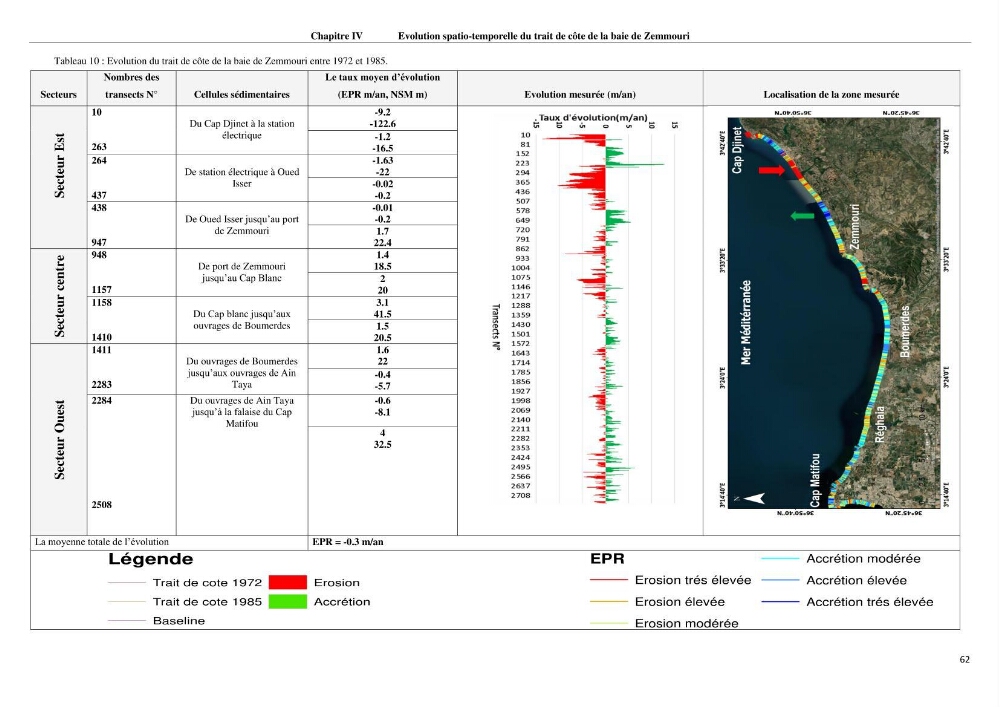The height and width of the screenshot is (707, 1000).
Task: Click 'Du Cap Djinet à la station électrique' cell
Action: [242, 129]
